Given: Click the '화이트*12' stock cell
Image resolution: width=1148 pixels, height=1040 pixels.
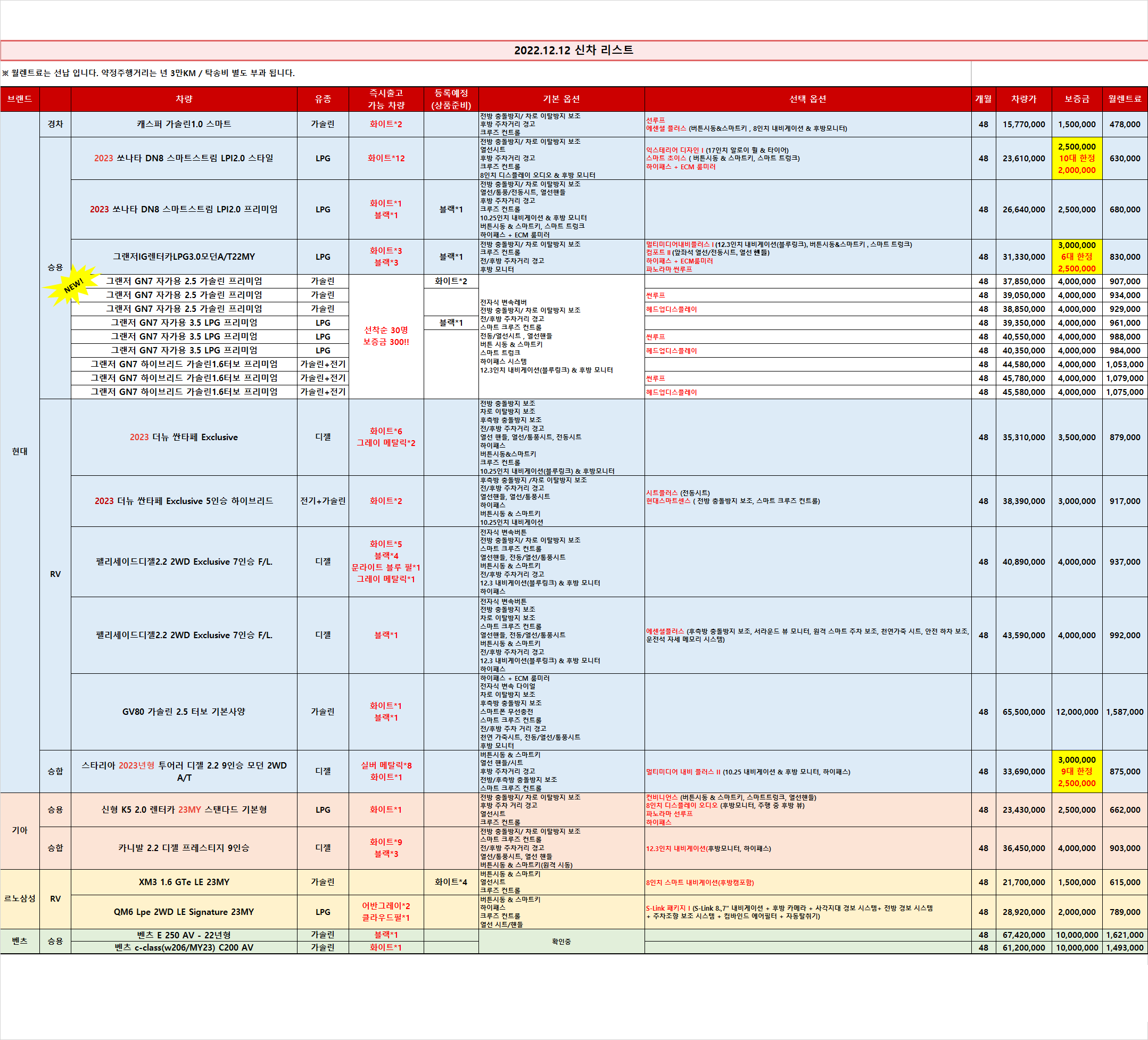Looking at the screenshot, I should click(386, 158).
